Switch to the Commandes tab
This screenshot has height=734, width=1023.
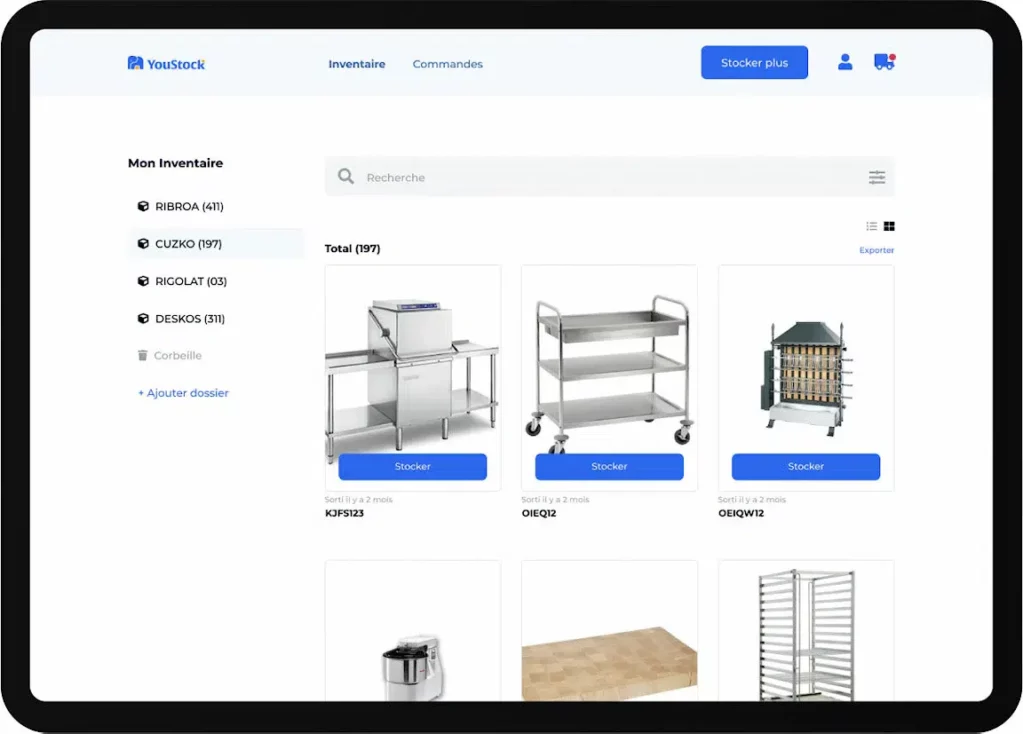pos(447,63)
